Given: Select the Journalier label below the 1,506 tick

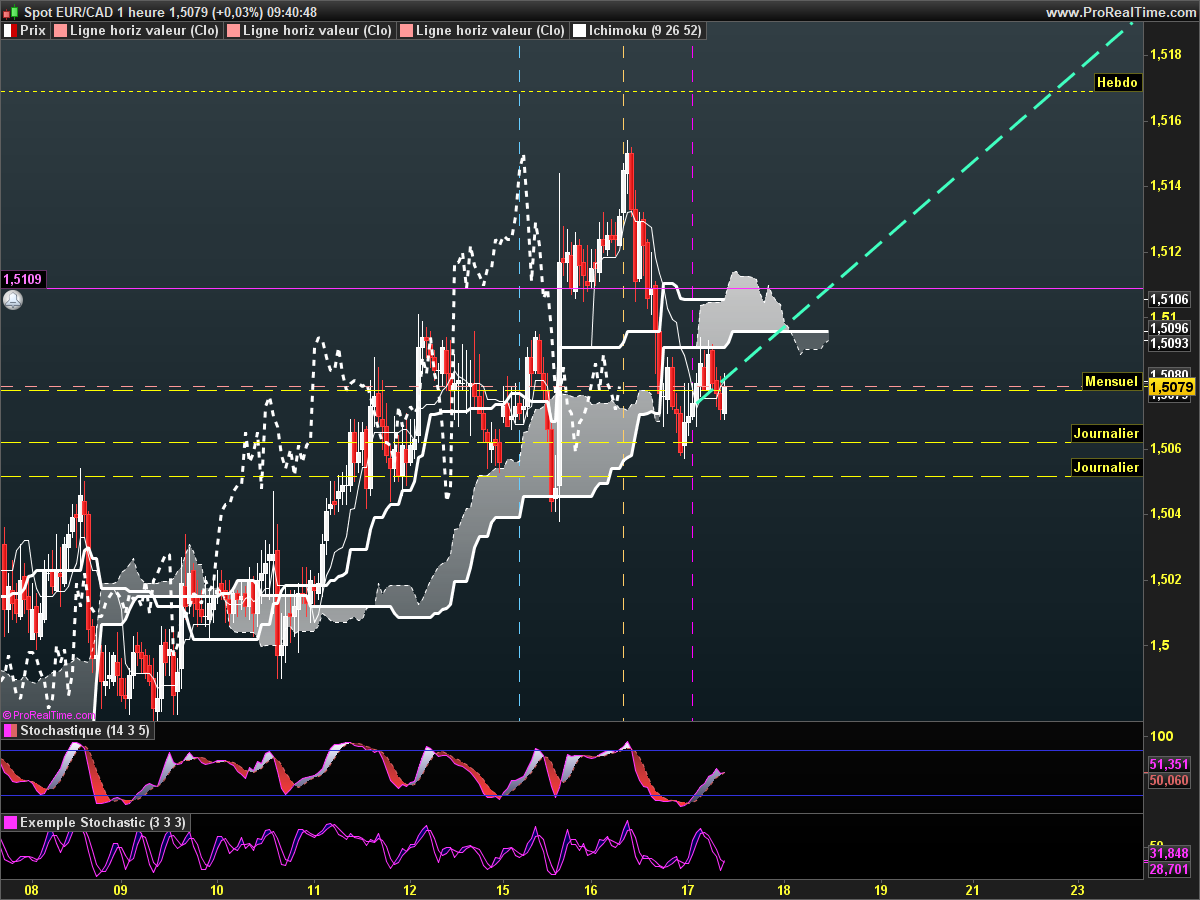Looking at the screenshot, I should pyautogui.click(x=1106, y=467).
